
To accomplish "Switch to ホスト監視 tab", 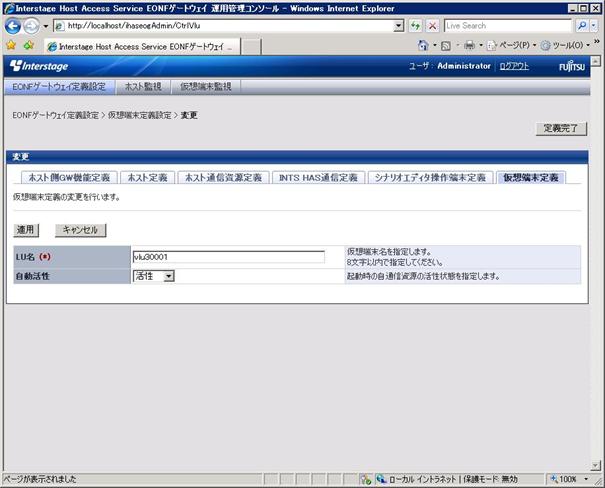I will (x=143, y=87).
